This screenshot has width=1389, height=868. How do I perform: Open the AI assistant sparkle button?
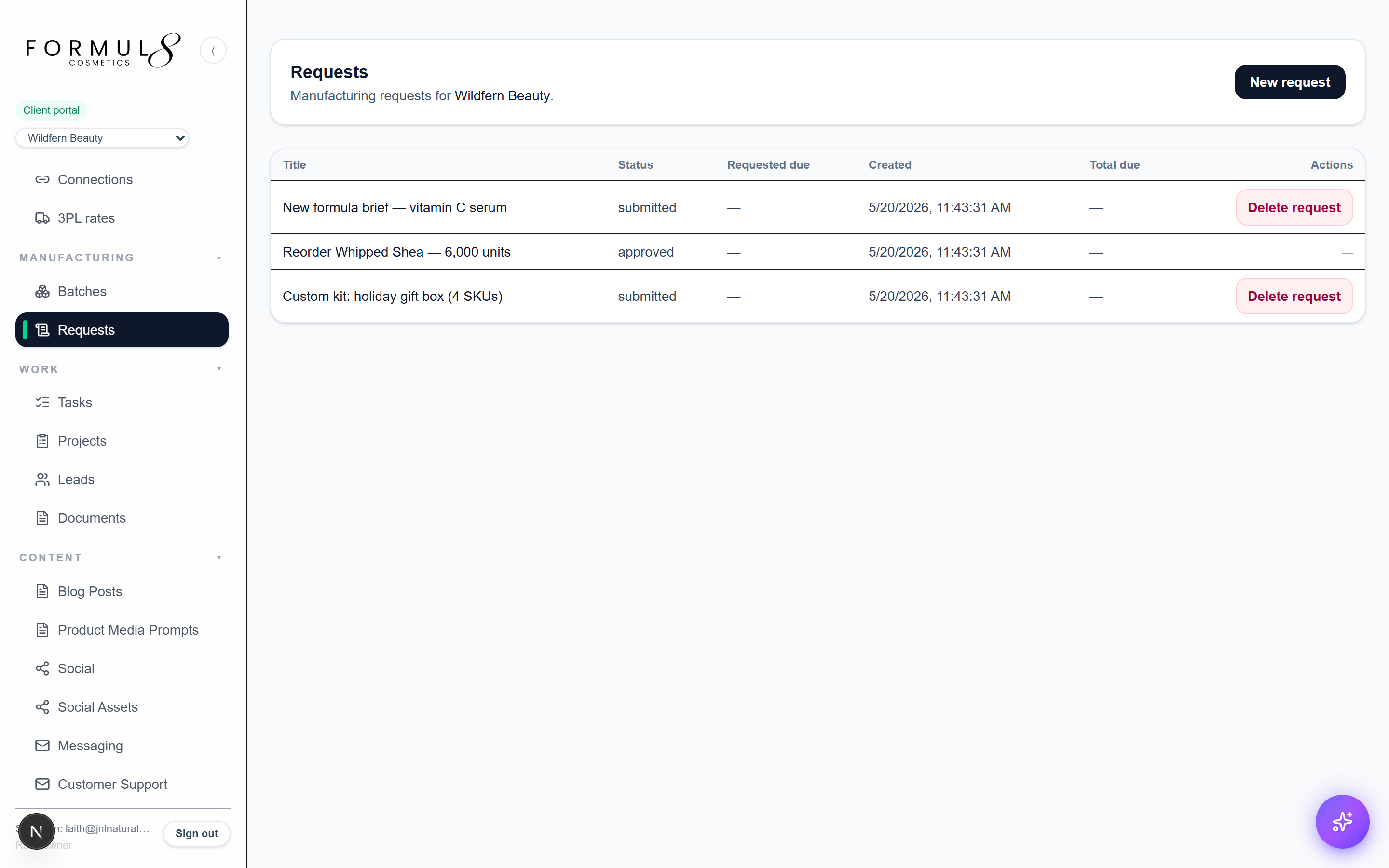coord(1342,822)
